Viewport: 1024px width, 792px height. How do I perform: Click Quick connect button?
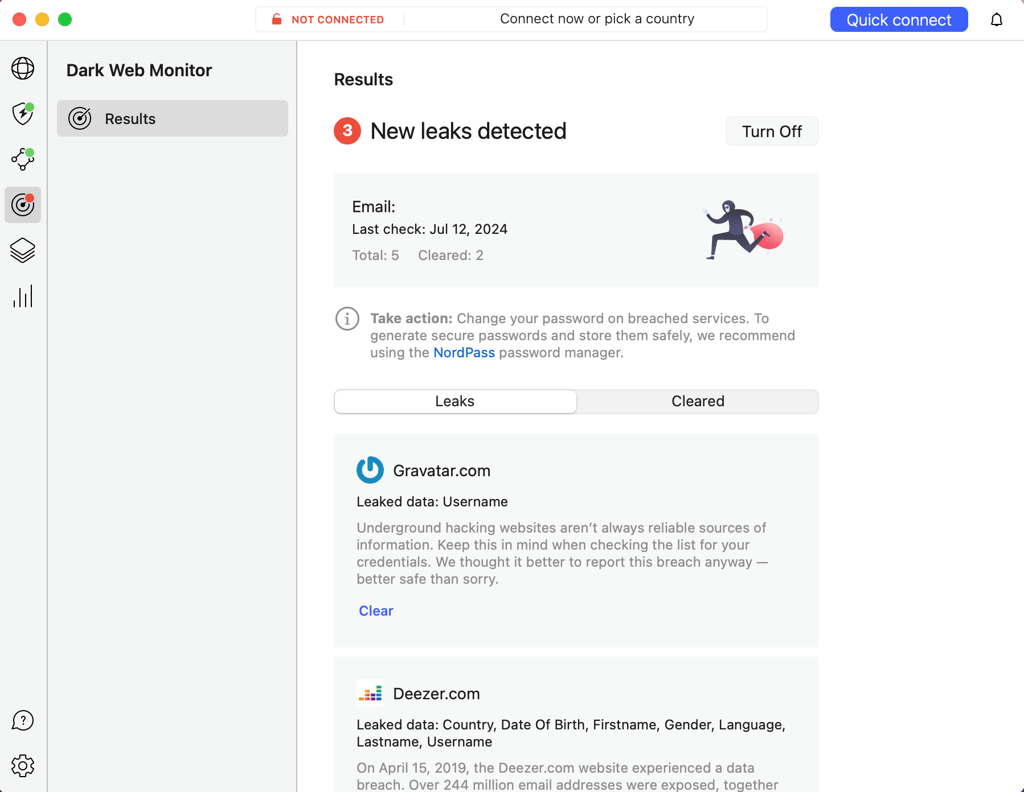tap(899, 20)
